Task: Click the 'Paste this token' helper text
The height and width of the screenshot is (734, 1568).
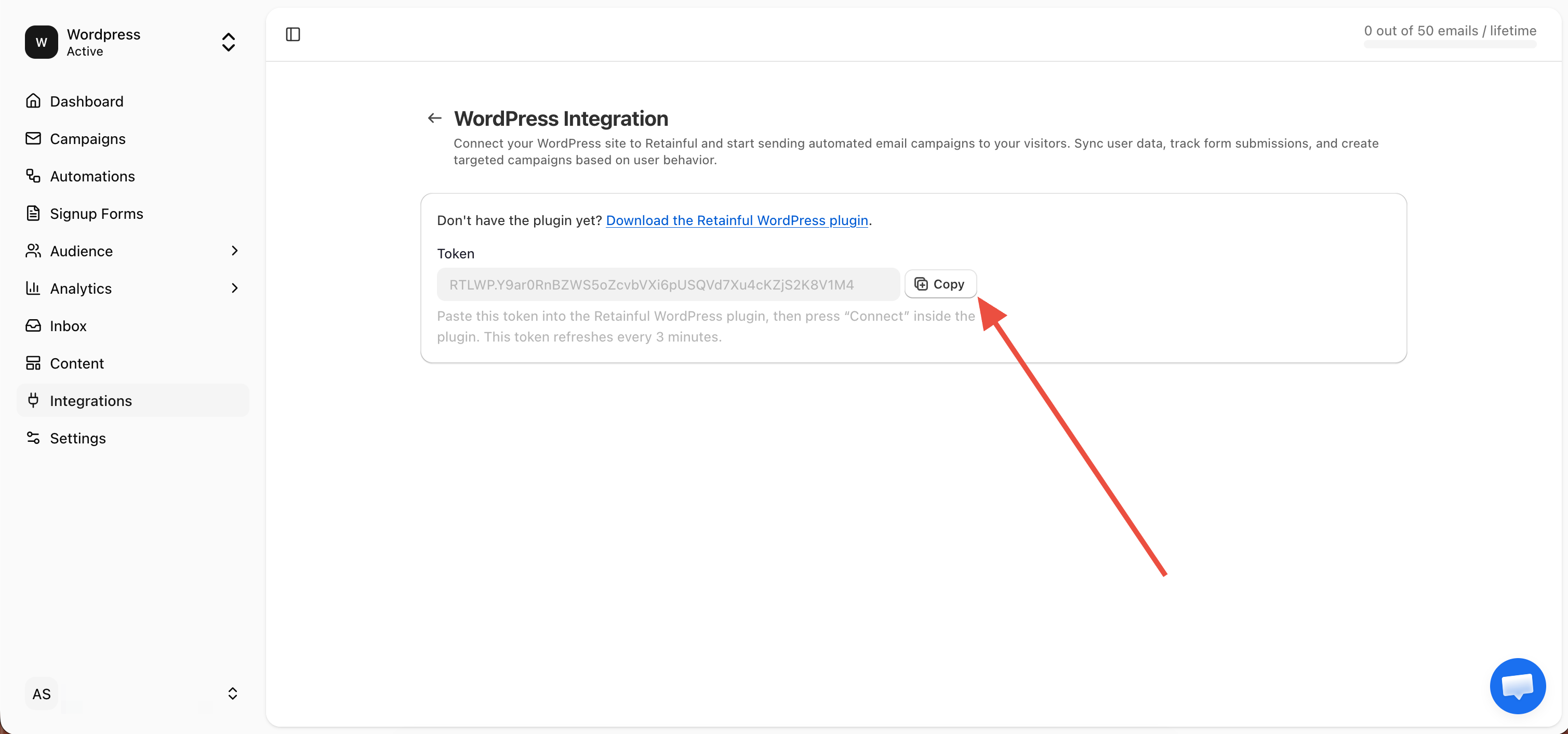Action: click(x=706, y=326)
